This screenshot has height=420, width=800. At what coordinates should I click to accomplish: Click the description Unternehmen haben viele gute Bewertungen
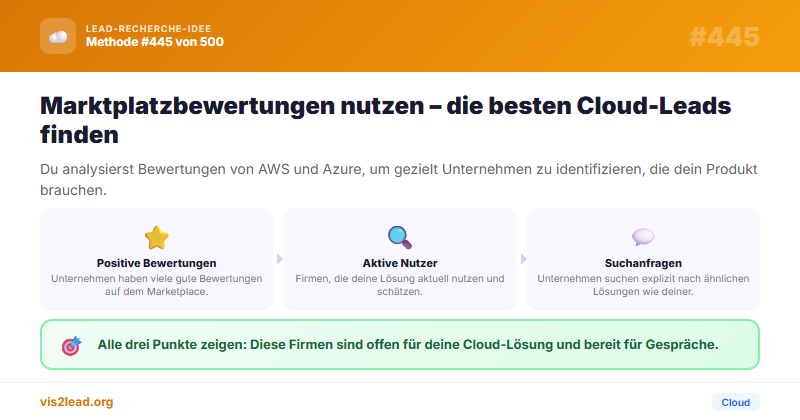pyautogui.click(x=157, y=285)
